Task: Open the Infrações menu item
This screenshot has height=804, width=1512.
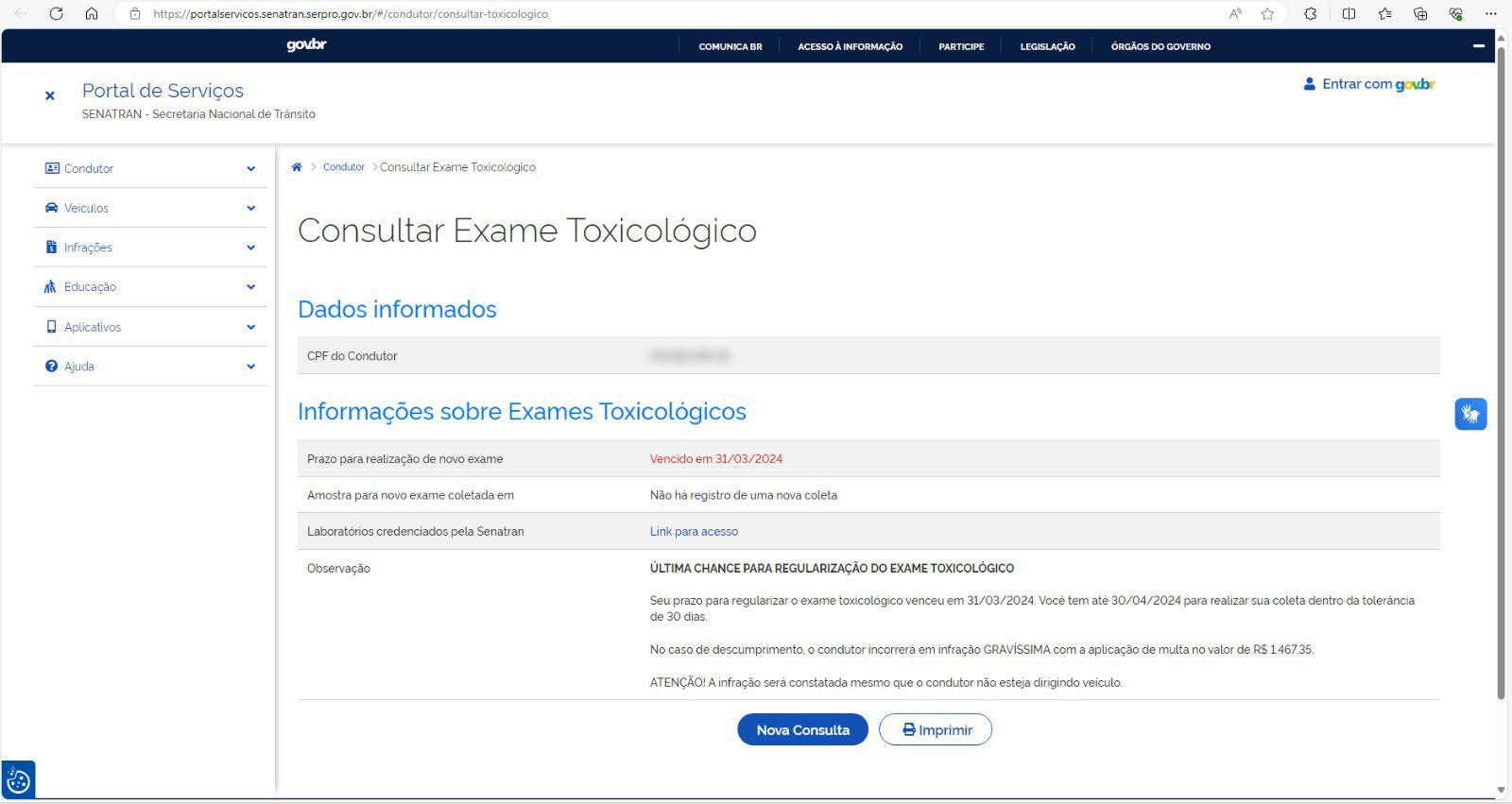Action: [x=150, y=248]
